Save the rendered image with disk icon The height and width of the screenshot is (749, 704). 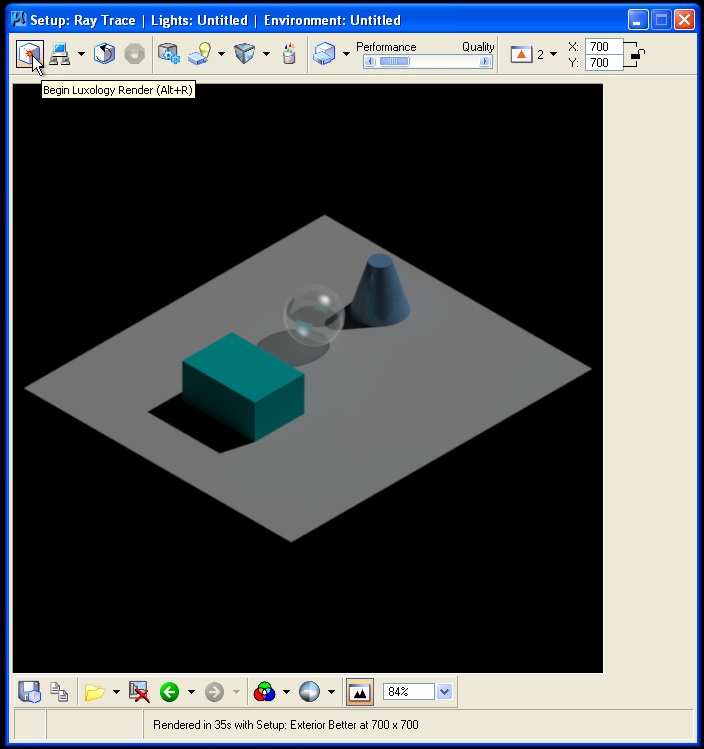coord(30,692)
